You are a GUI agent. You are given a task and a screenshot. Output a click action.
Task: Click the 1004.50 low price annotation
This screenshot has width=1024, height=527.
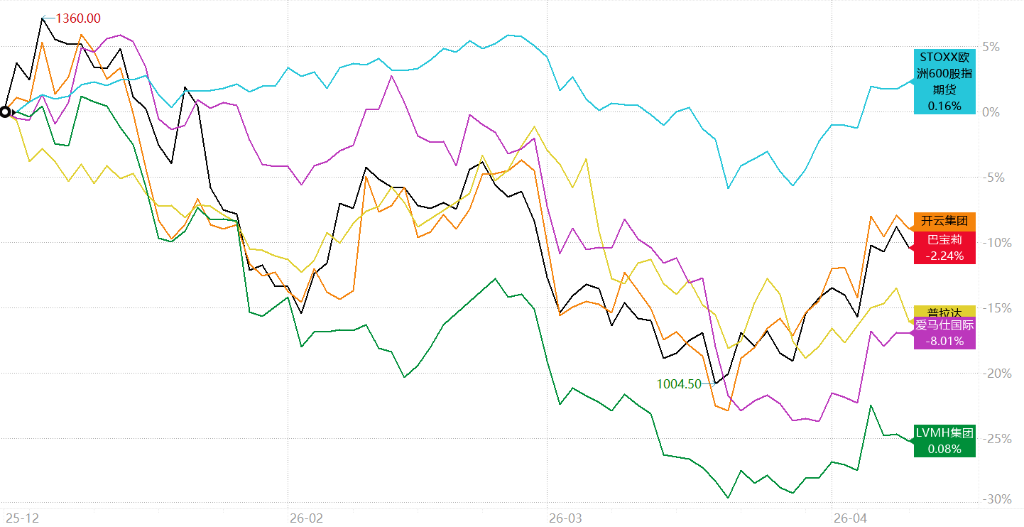click(679, 383)
